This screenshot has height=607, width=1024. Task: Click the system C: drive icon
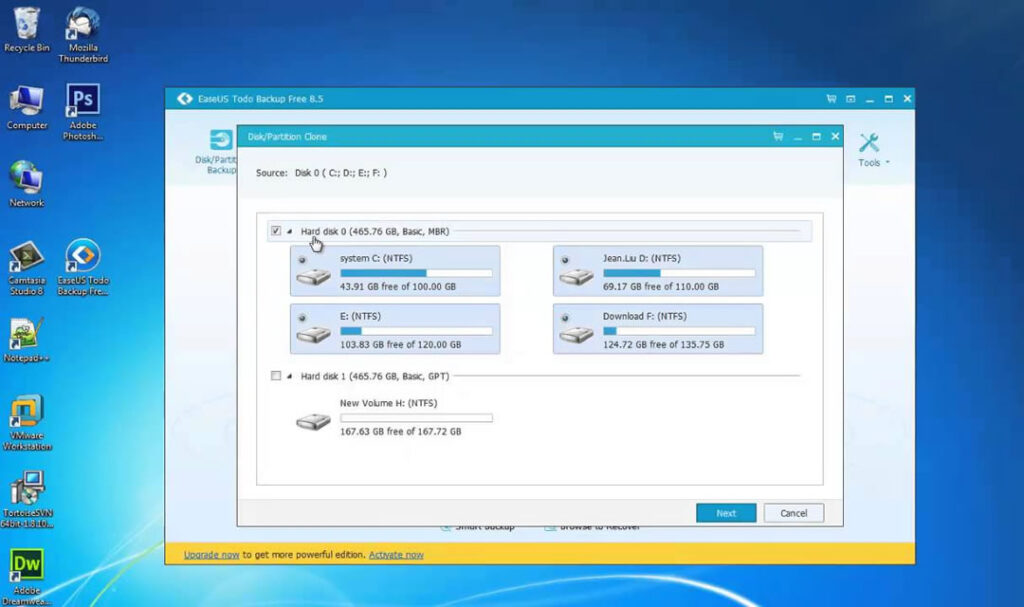313,276
